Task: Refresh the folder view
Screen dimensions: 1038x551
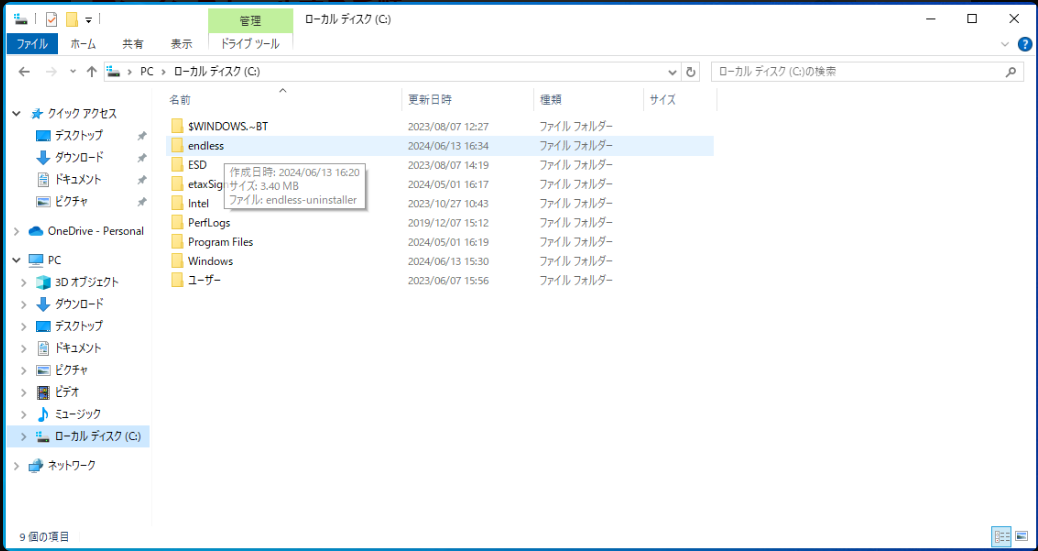Action: click(690, 72)
